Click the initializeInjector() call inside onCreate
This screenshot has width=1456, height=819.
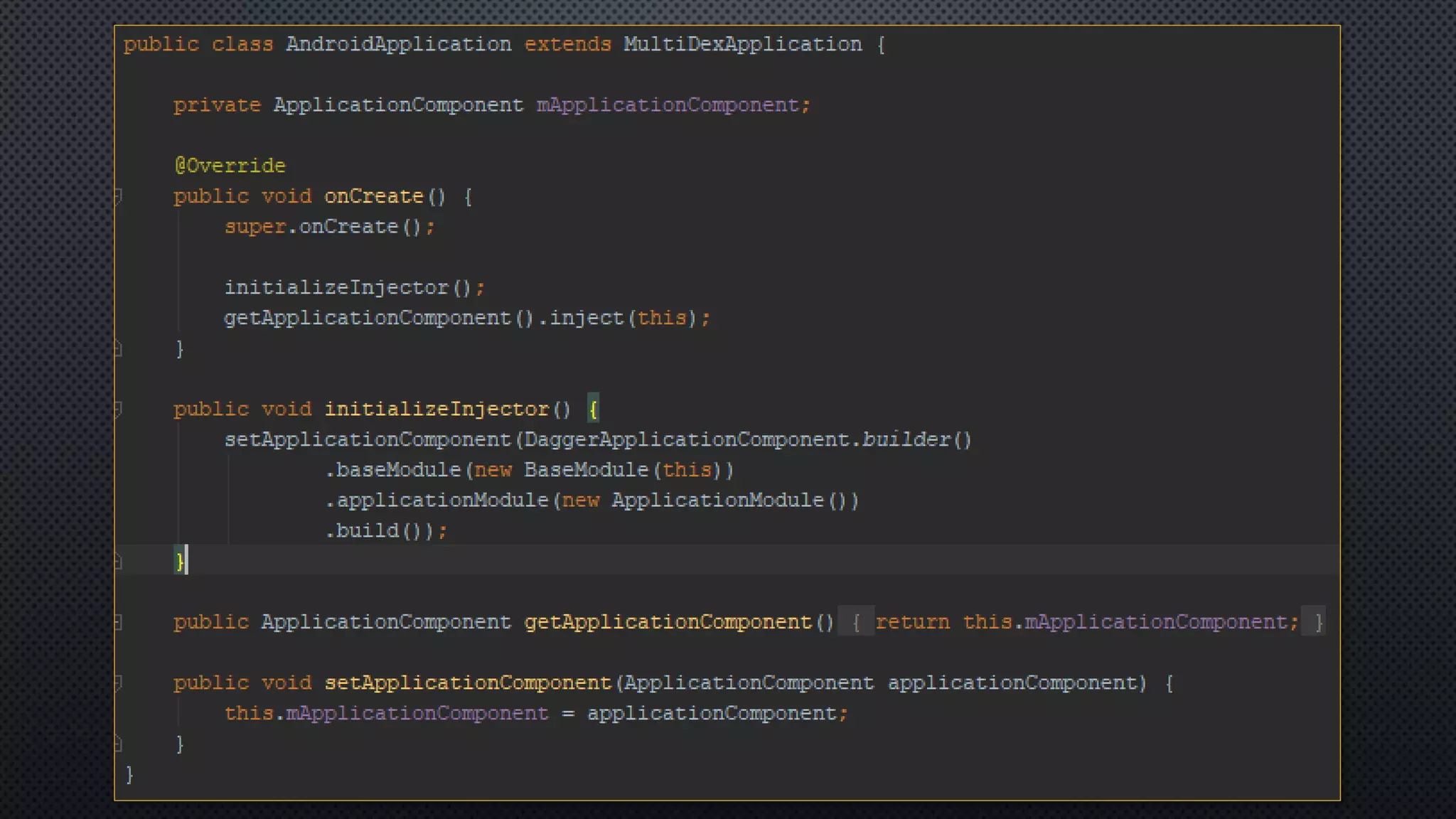[355, 287]
